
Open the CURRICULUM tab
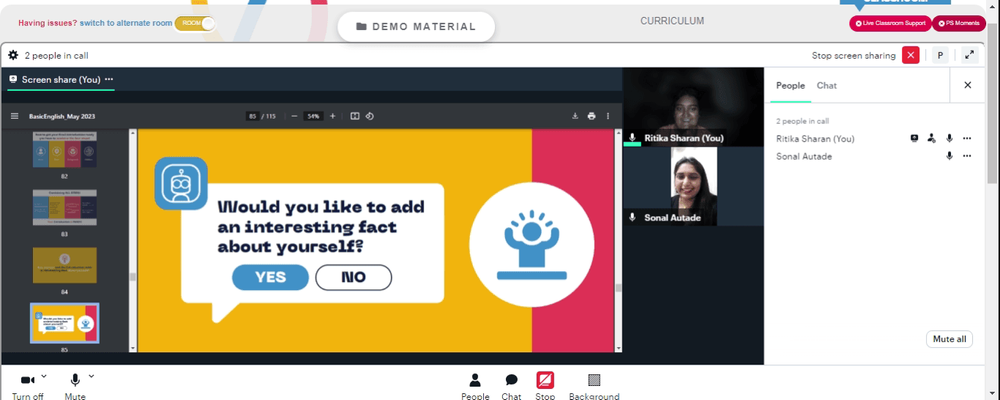[672, 21]
